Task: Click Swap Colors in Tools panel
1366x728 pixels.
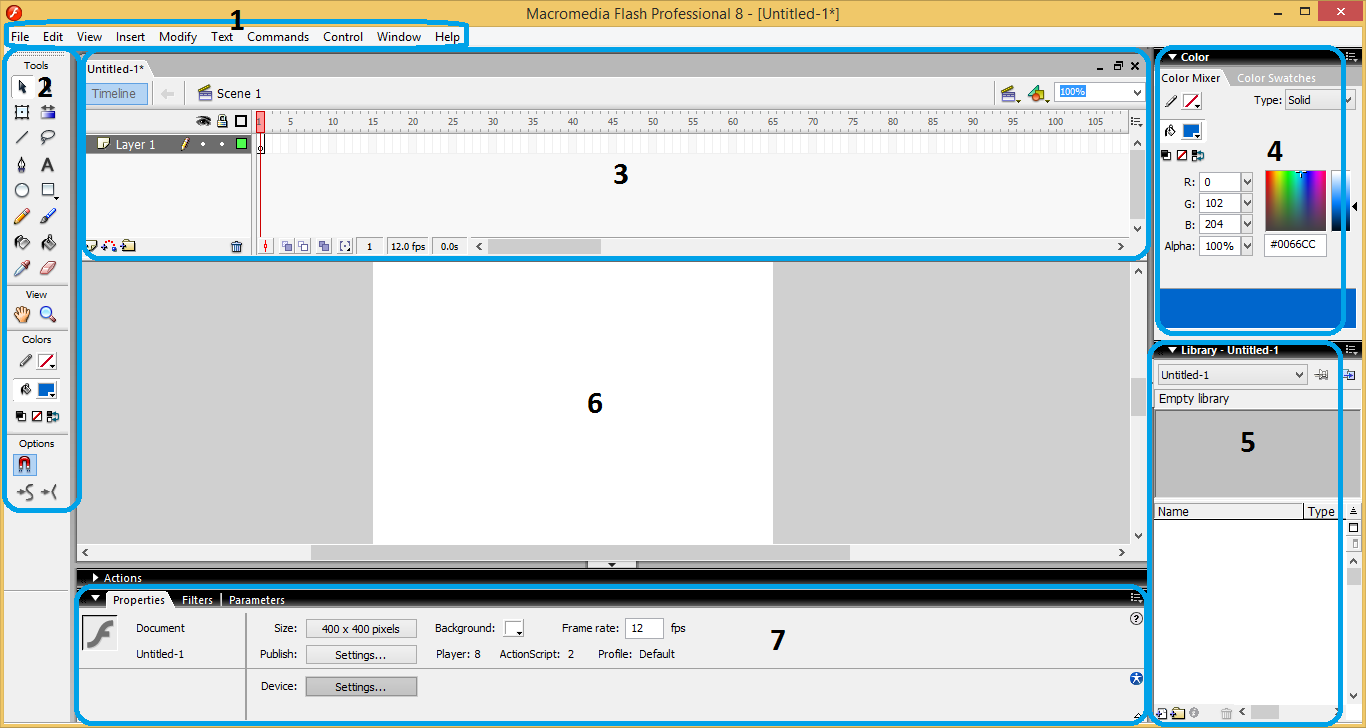Action: (x=53, y=416)
